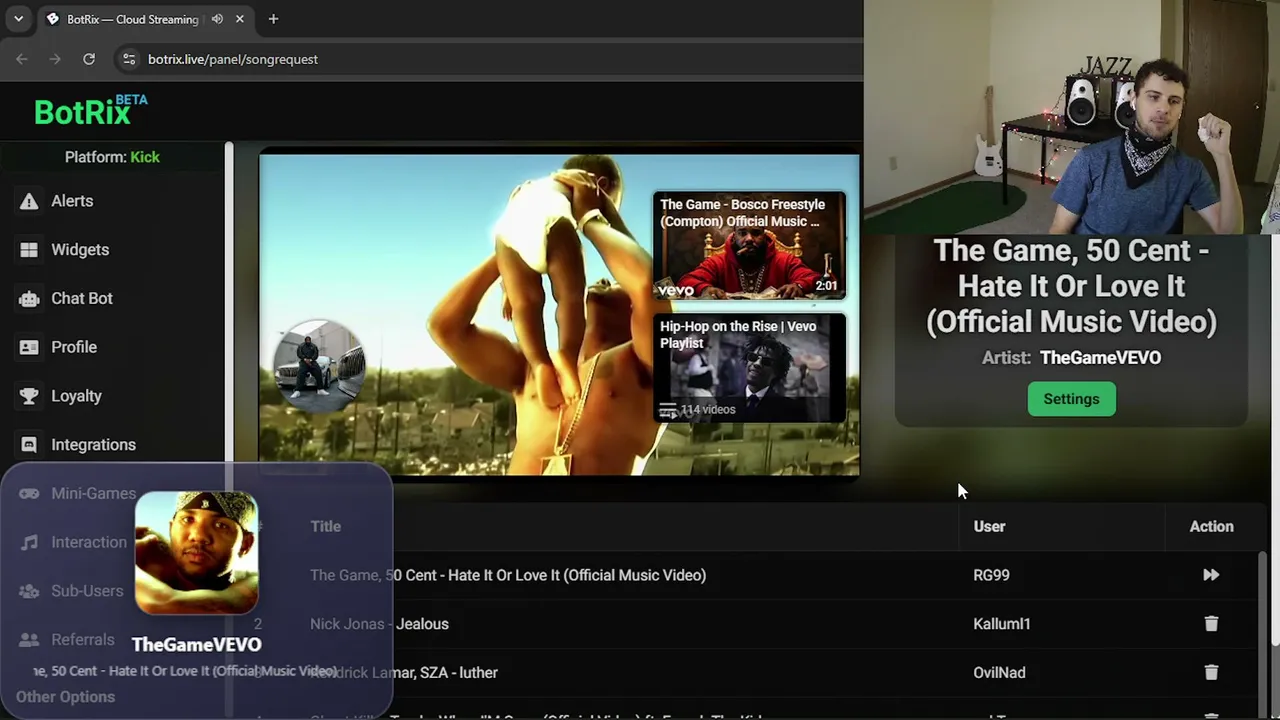Go to the Referrals menu item
The height and width of the screenshot is (720, 1280).
[83, 639]
